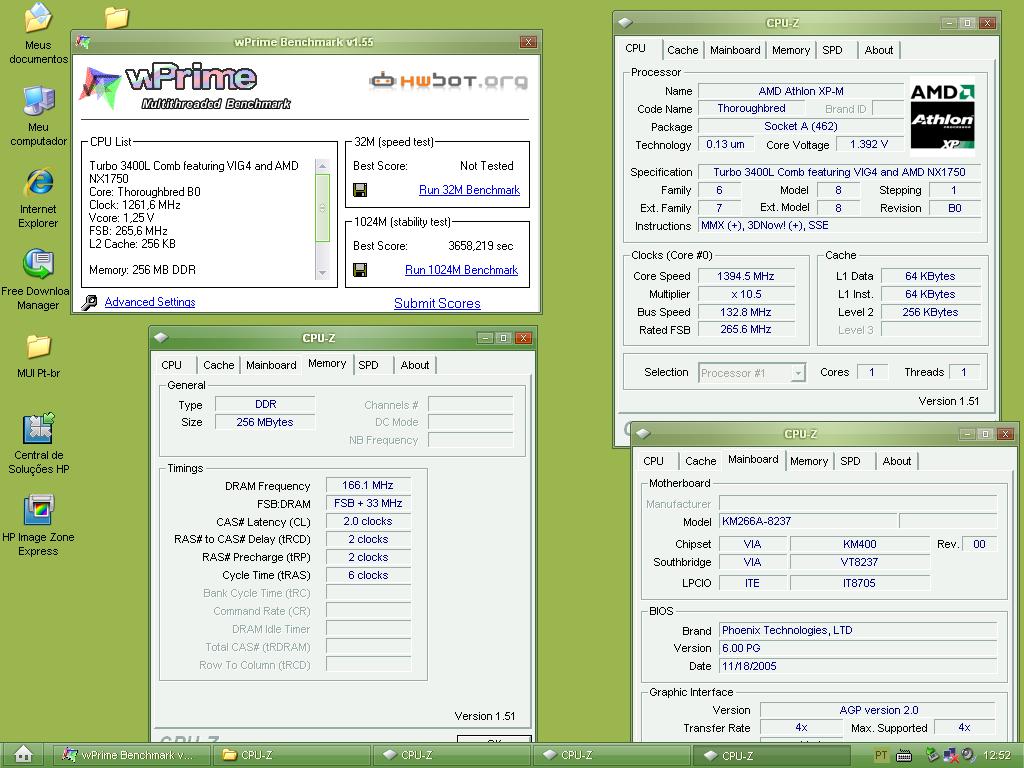Click CPU List scrollbar up arrow
Image resolution: width=1024 pixels, height=768 pixels.
323,166
